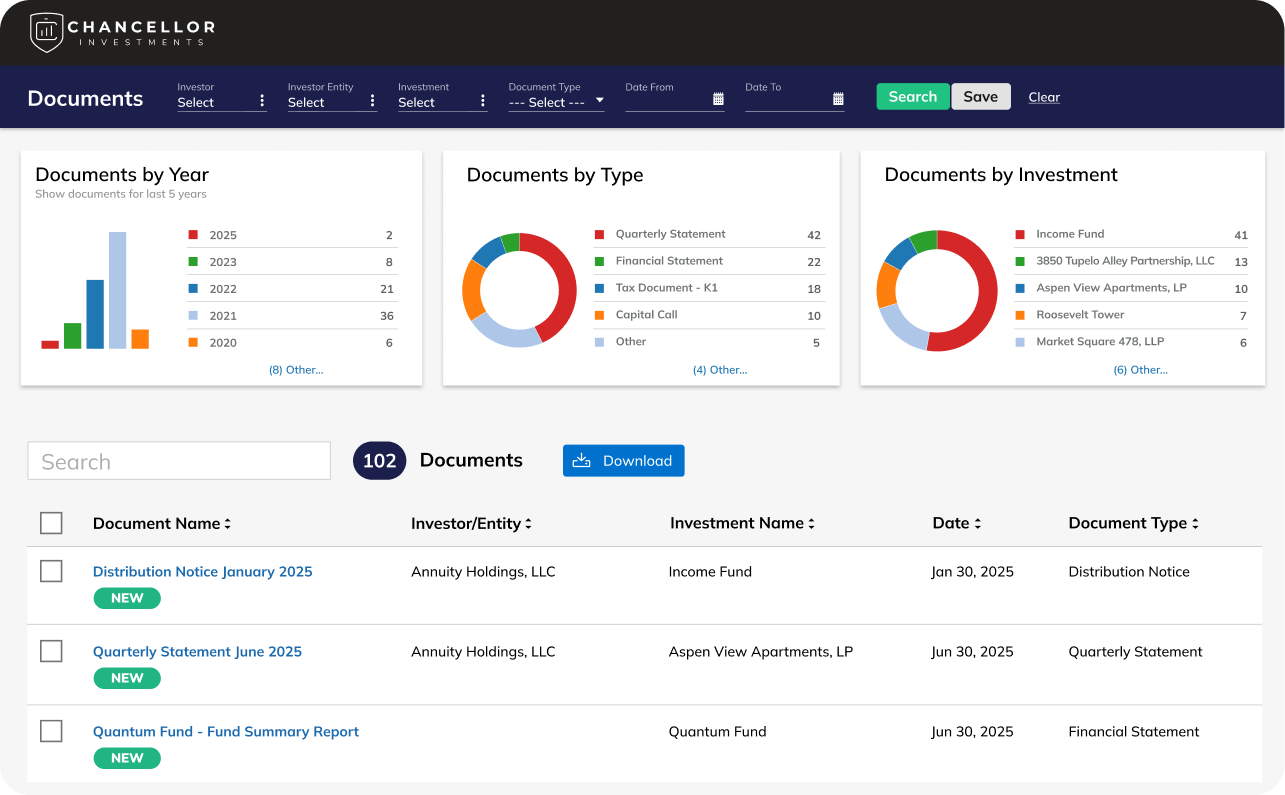Open the Date To calendar picker
1285x795 pixels.
pyautogui.click(x=838, y=99)
